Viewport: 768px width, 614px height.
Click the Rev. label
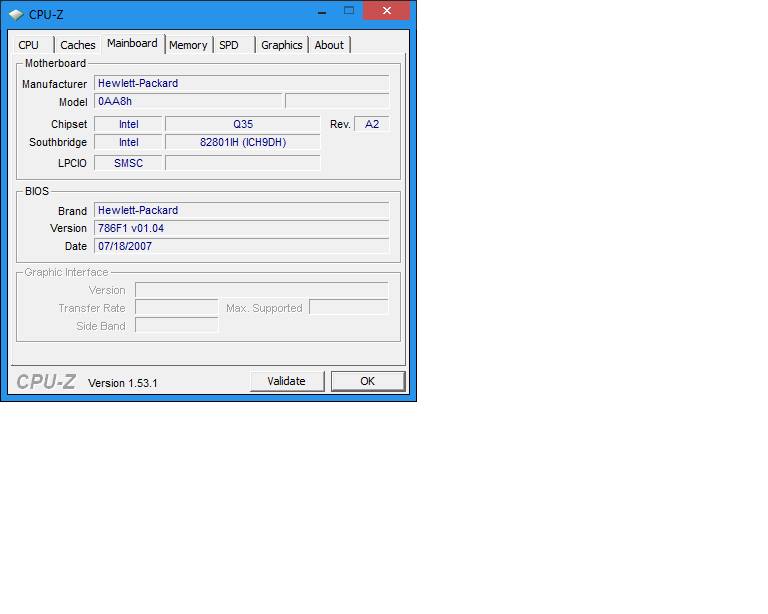(x=340, y=124)
